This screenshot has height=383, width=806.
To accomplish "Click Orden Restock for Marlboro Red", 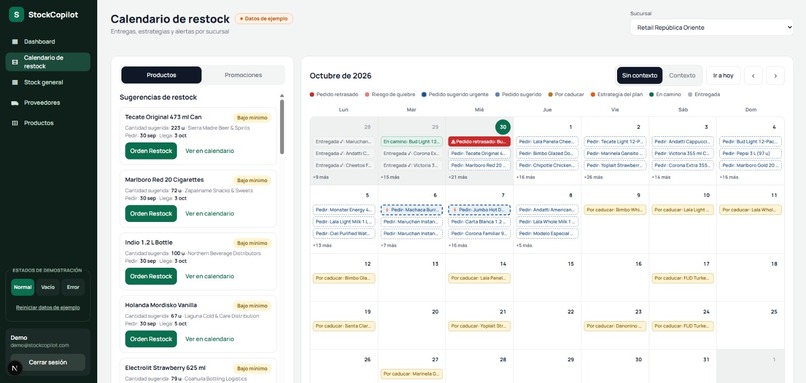I will click(151, 213).
